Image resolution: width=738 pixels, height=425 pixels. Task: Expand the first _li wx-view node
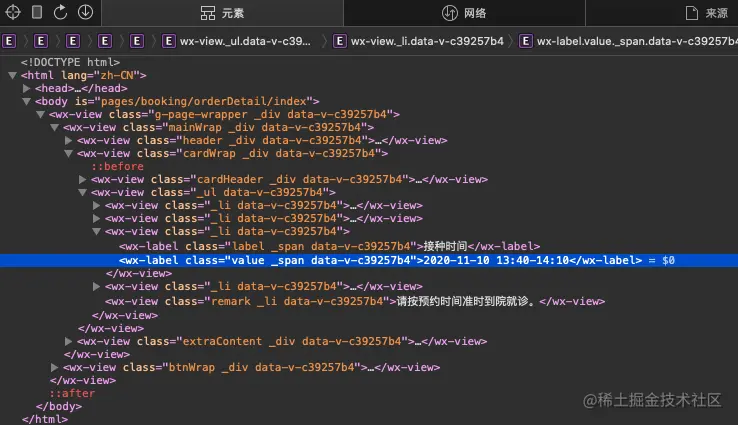coord(96,205)
